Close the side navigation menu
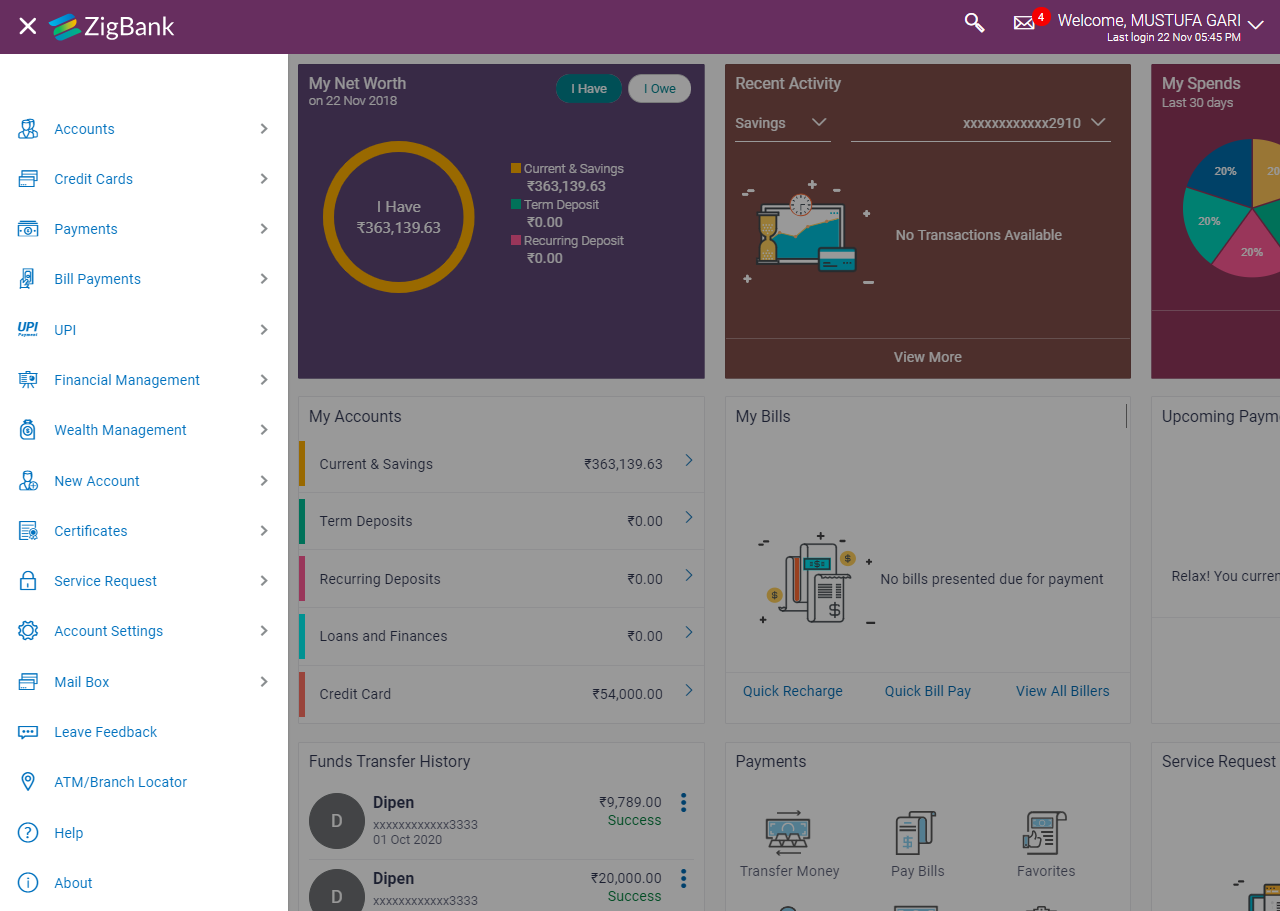The height and width of the screenshot is (911, 1280). (x=28, y=26)
